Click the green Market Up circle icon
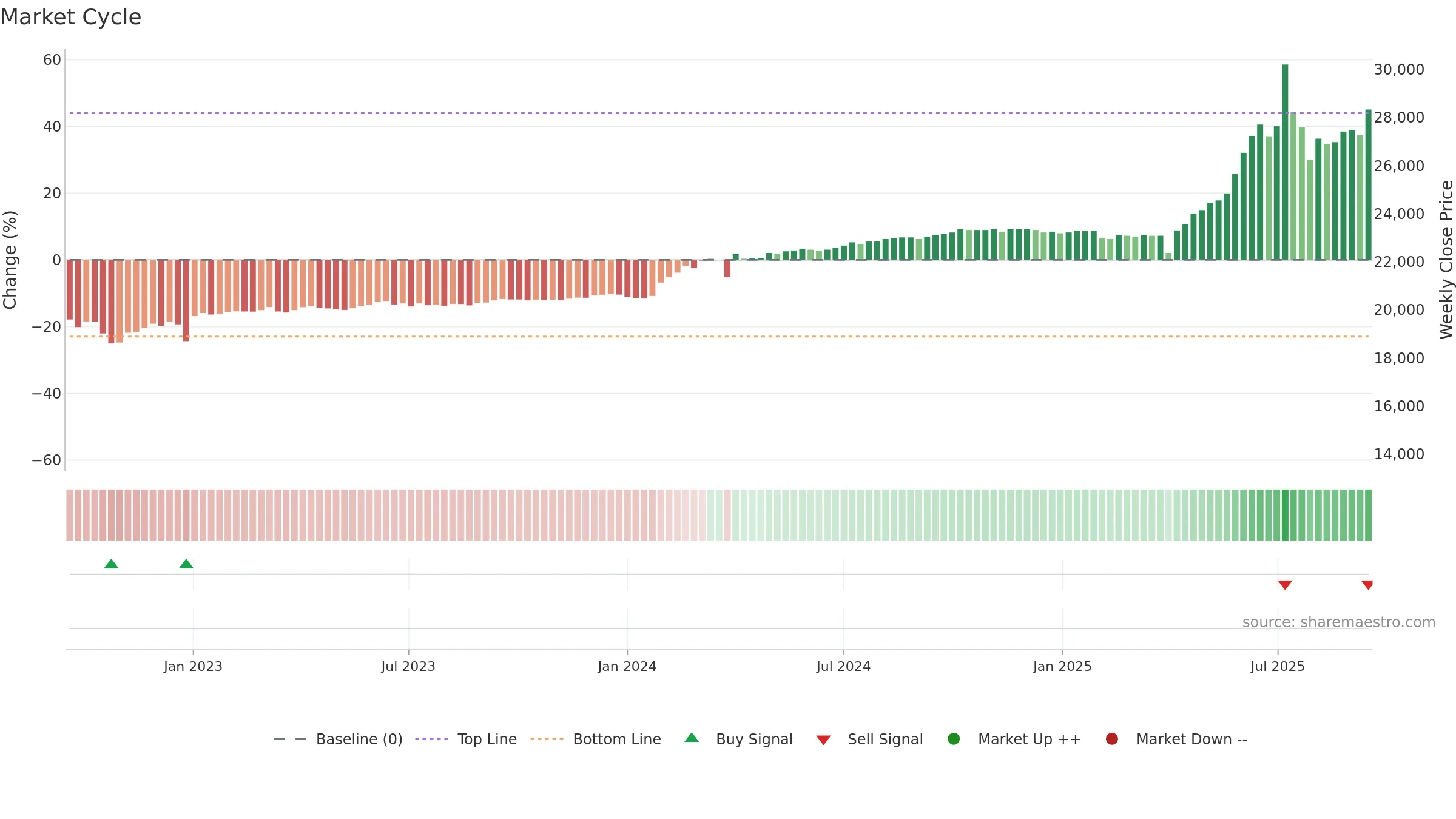 (x=954, y=739)
